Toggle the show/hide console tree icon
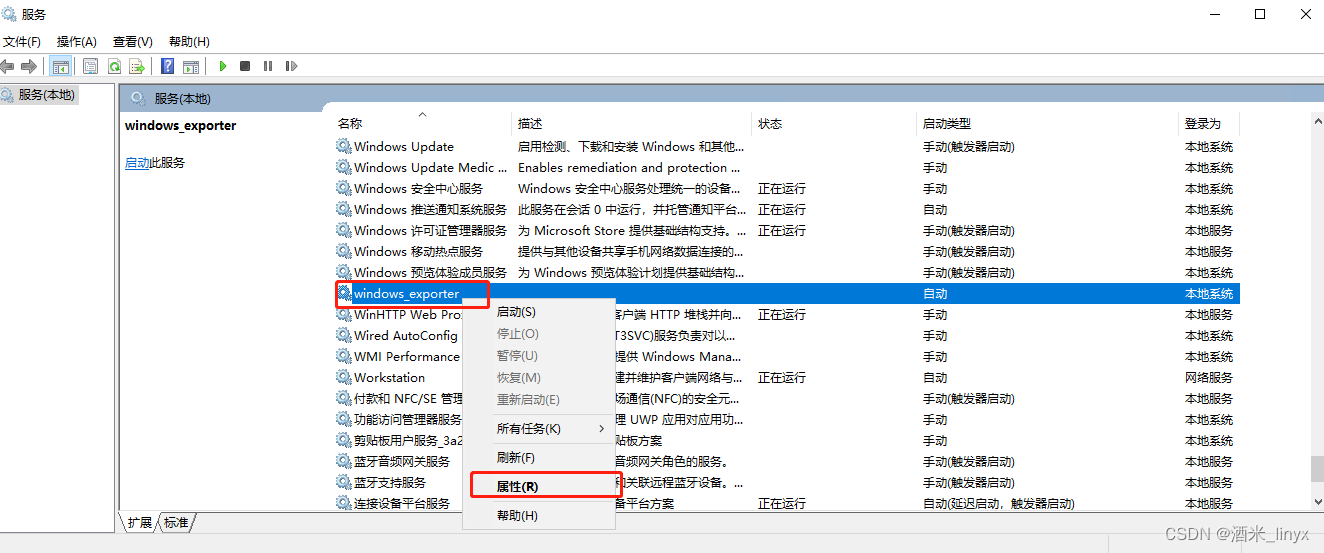This screenshot has width=1324, height=553. tap(61, 66)
